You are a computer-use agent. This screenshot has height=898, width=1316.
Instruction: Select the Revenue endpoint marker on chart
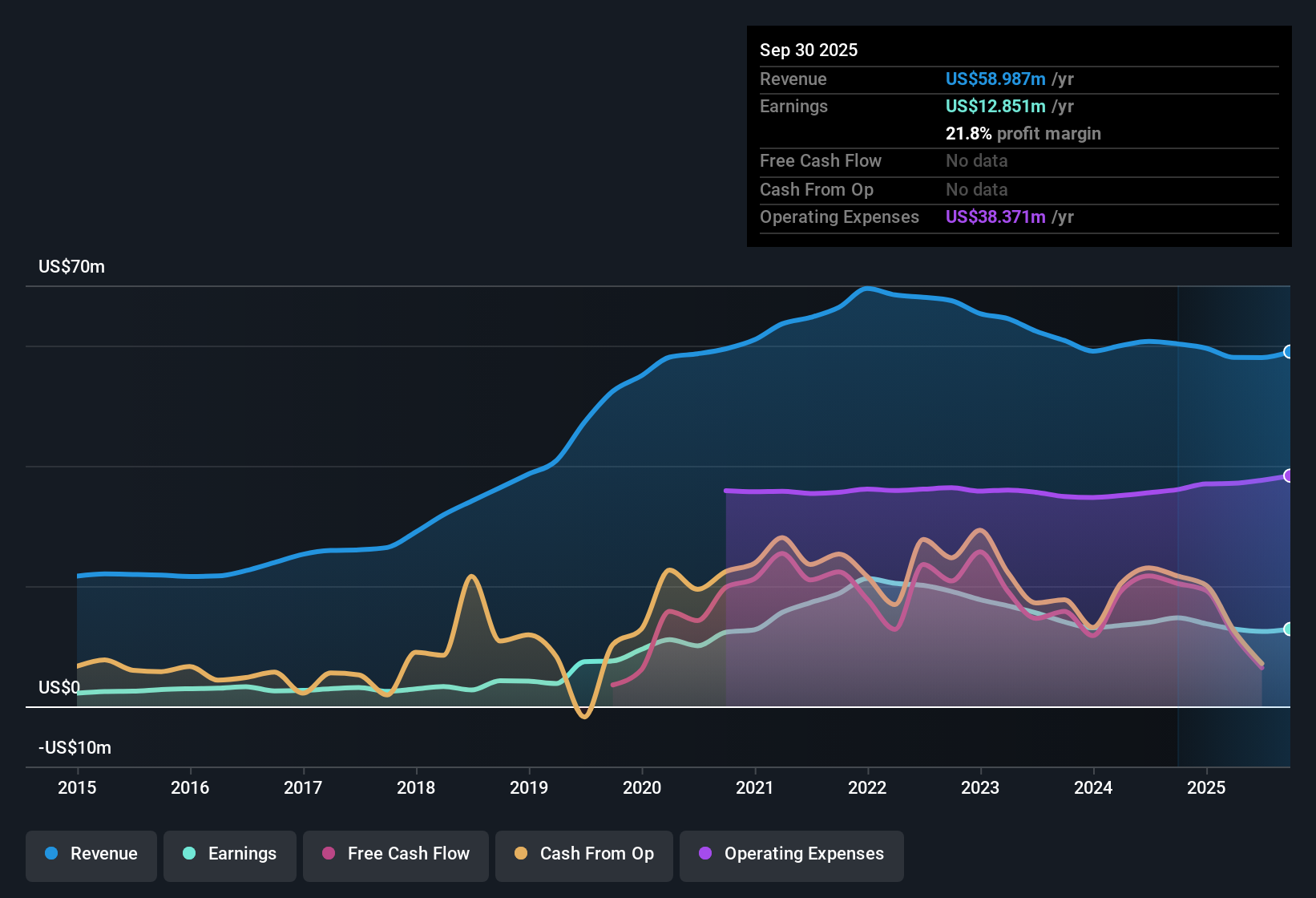click(1289, 352)
